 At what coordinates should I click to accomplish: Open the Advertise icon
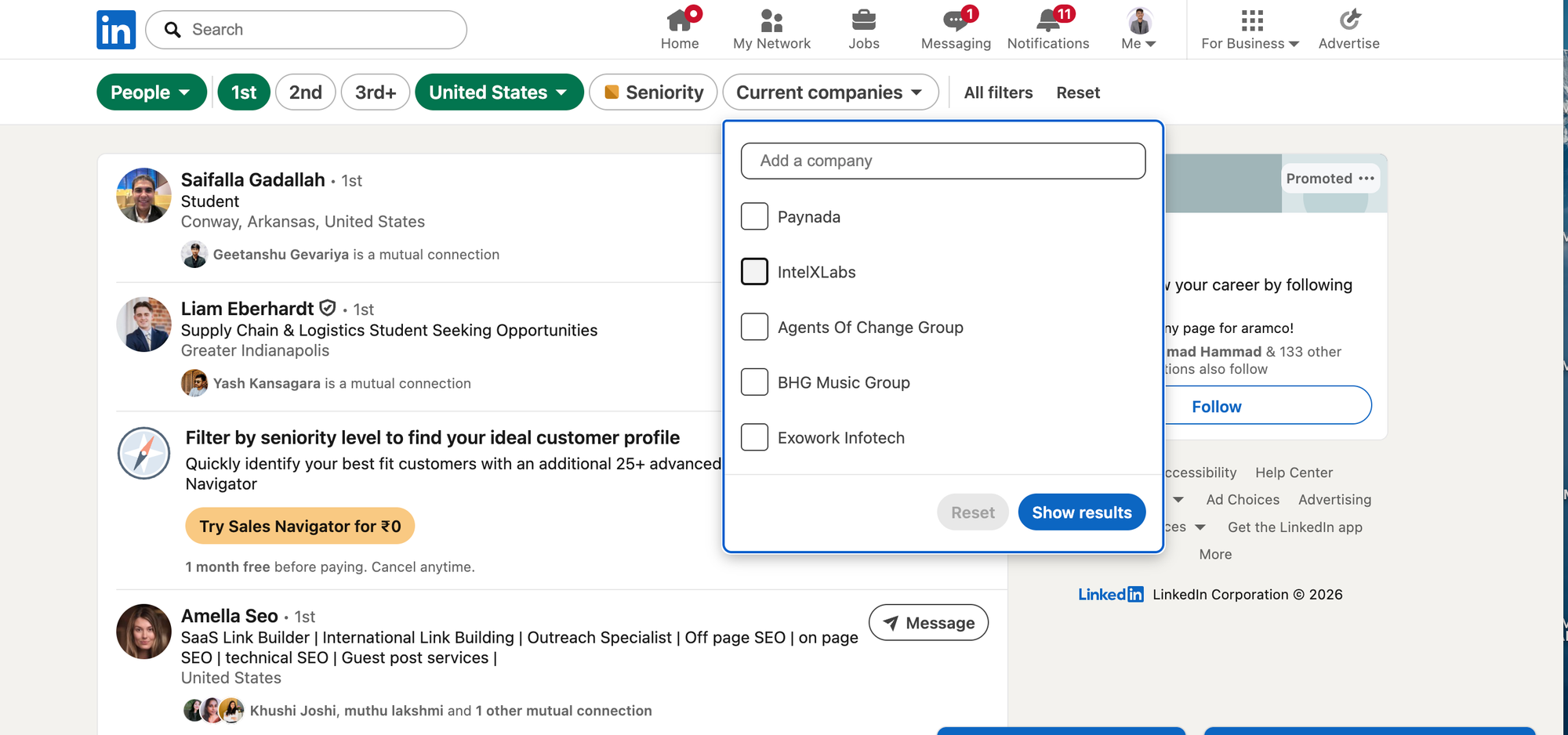pos(1348,20)
